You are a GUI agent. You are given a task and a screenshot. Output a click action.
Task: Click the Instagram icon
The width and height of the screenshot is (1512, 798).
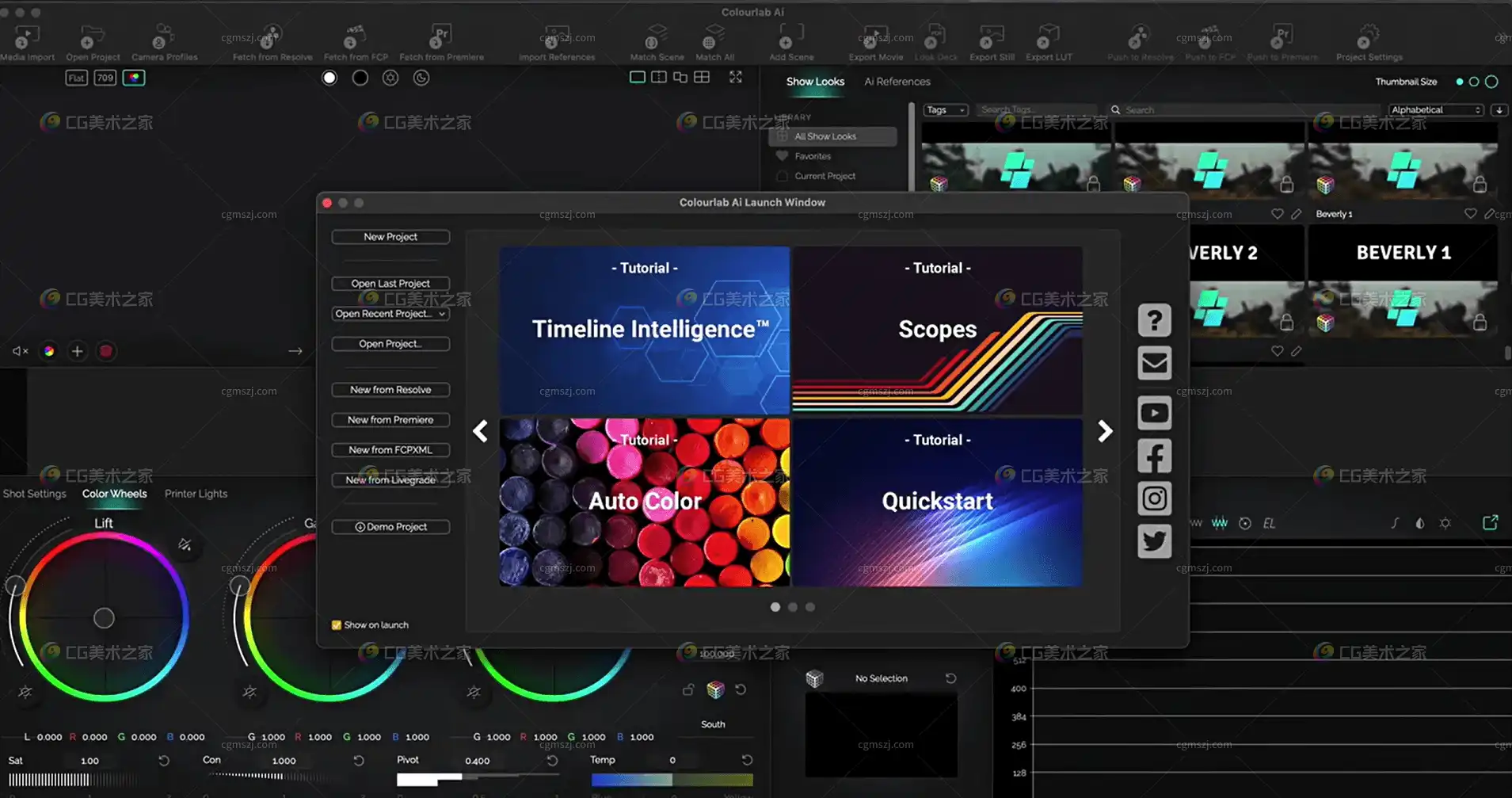[1154, 498]
